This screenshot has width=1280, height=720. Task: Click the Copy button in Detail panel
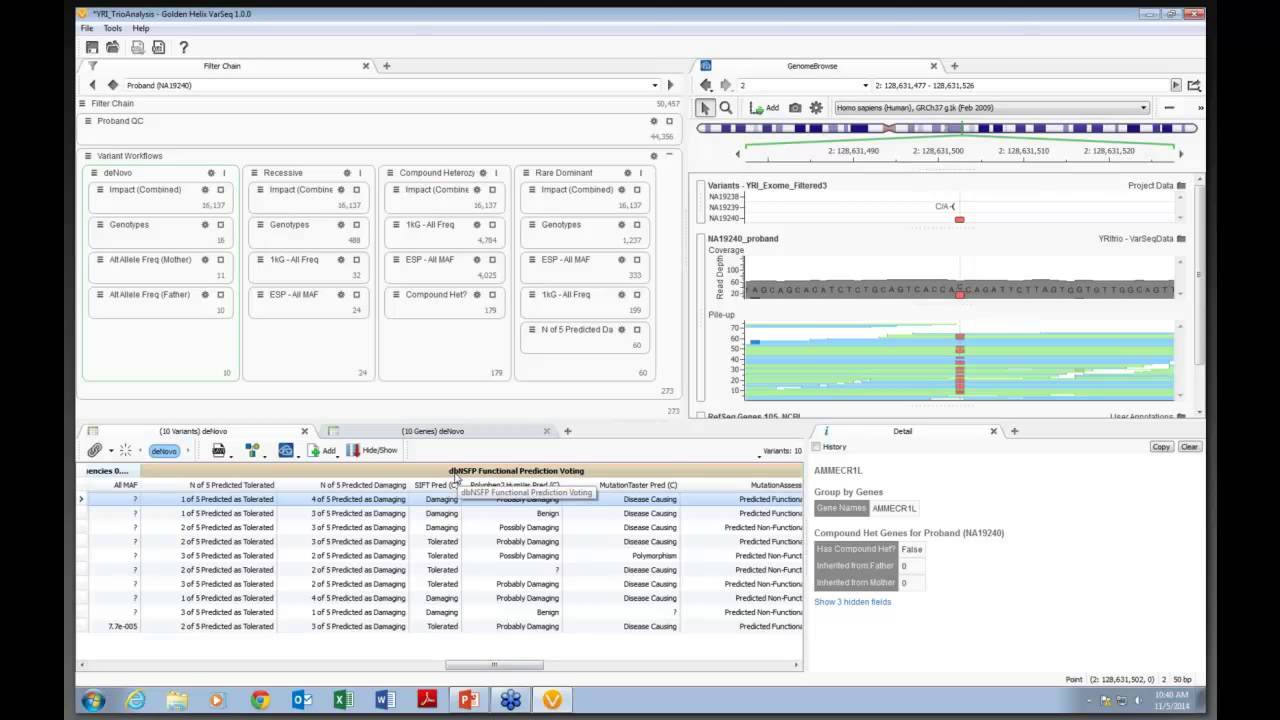point(1162,447)
